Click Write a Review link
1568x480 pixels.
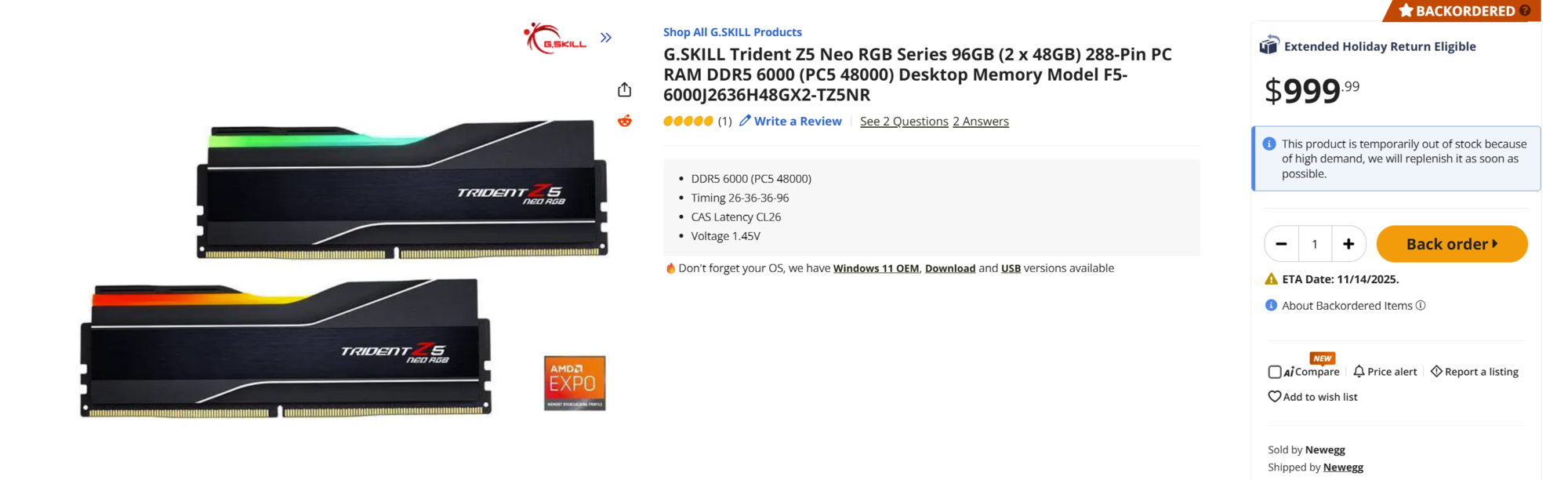(797, 122)
